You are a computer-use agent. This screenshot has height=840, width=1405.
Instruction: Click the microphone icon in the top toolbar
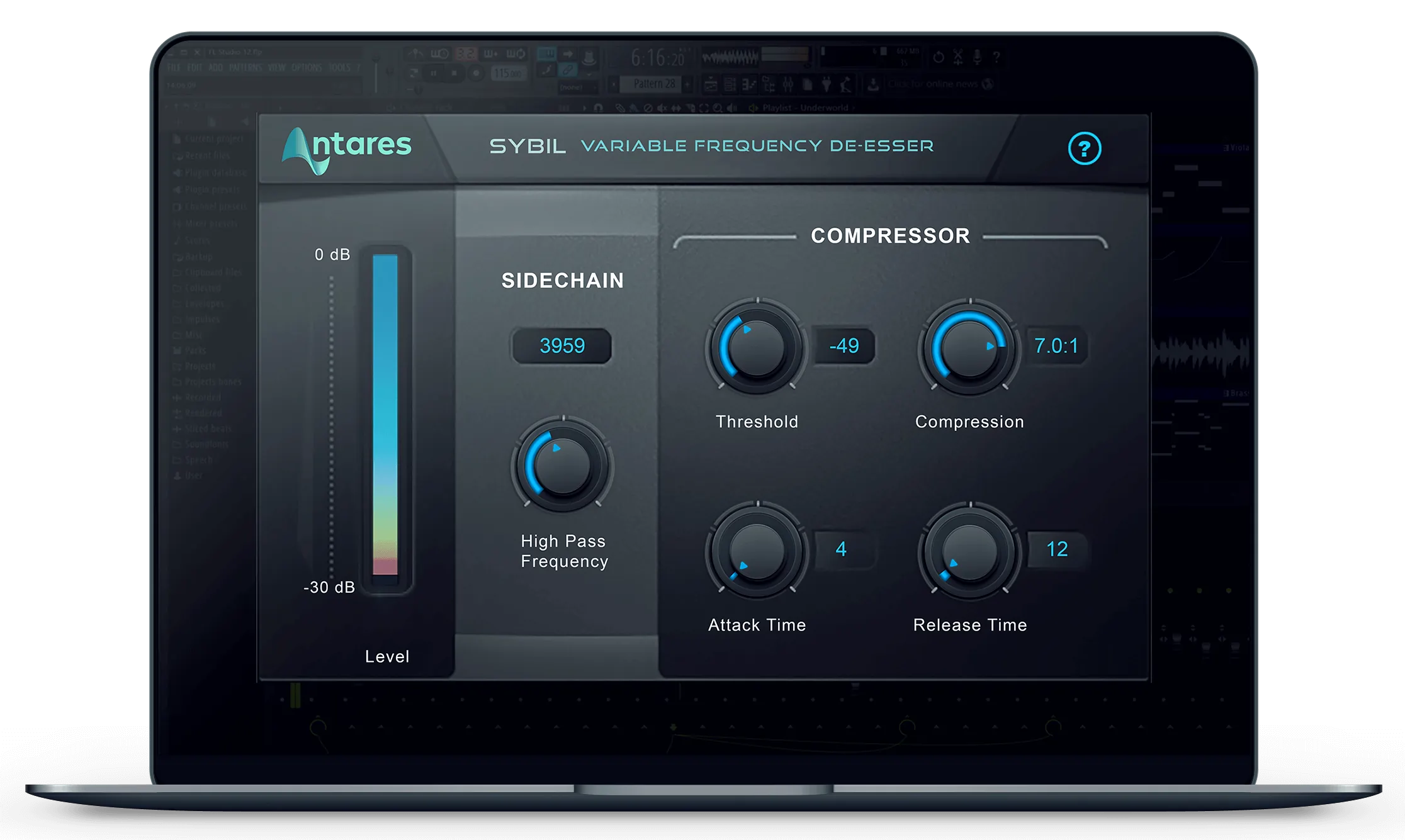977,57
